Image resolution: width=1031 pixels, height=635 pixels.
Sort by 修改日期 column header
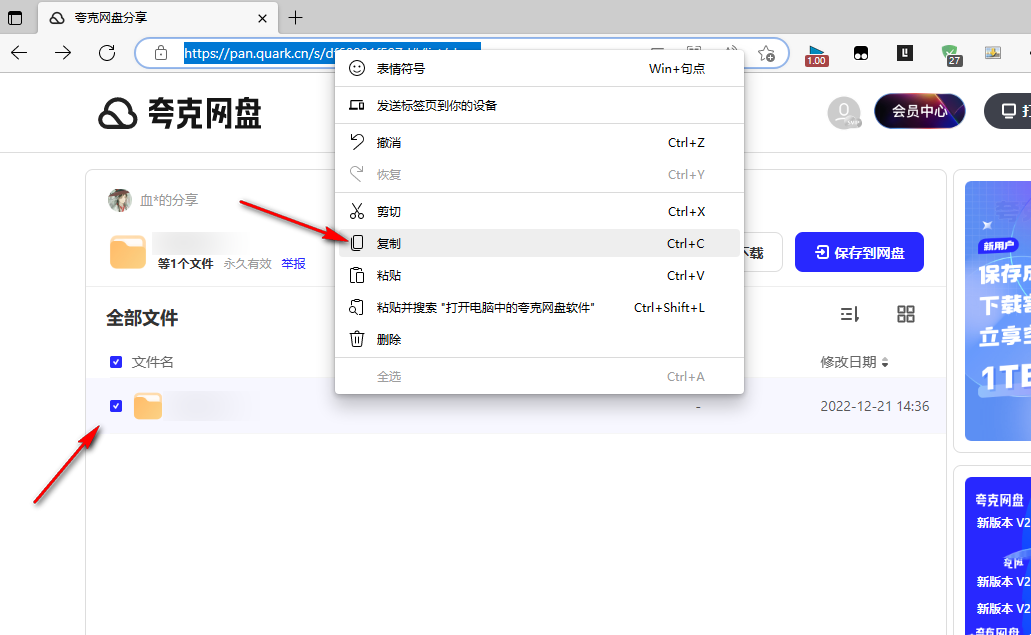tap(854, 362)
